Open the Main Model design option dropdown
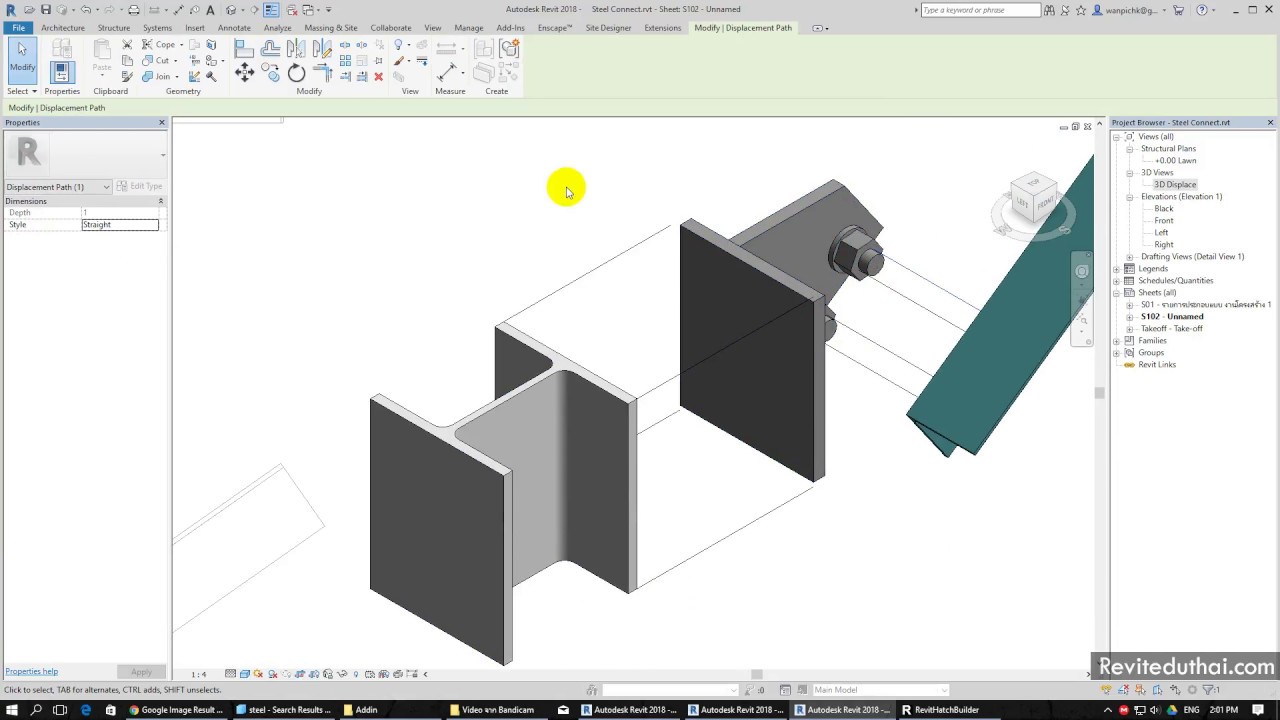Image resolution: width=1280 pixels, height=720 pixels. [x=879, y=689]
